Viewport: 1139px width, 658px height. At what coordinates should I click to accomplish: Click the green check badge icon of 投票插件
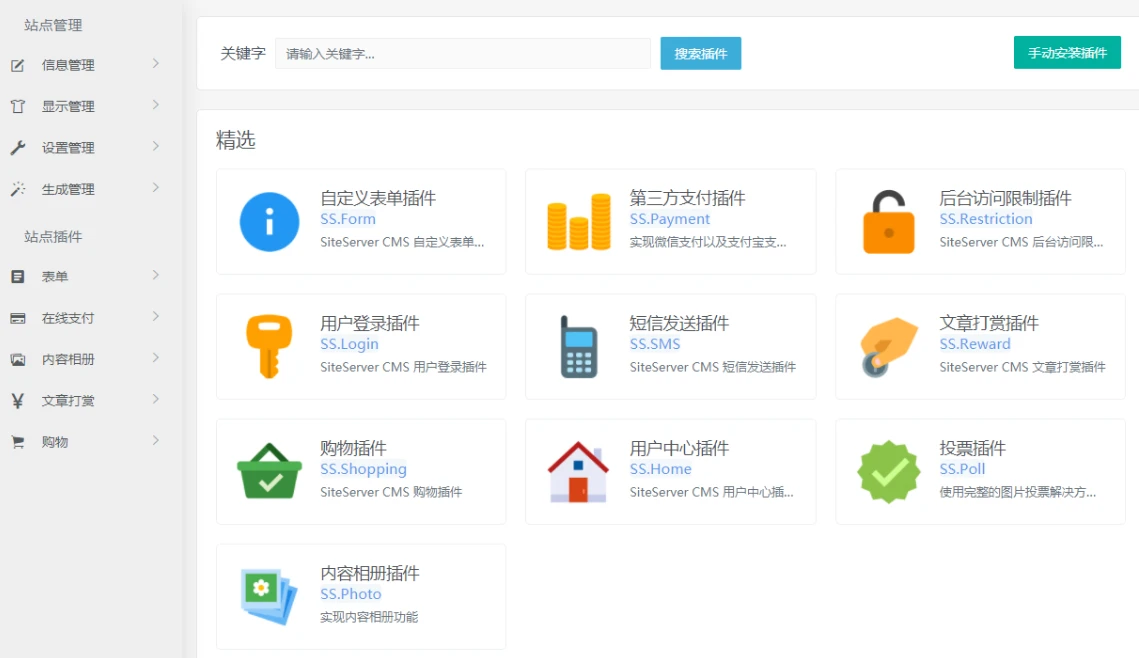click(888, 471)
